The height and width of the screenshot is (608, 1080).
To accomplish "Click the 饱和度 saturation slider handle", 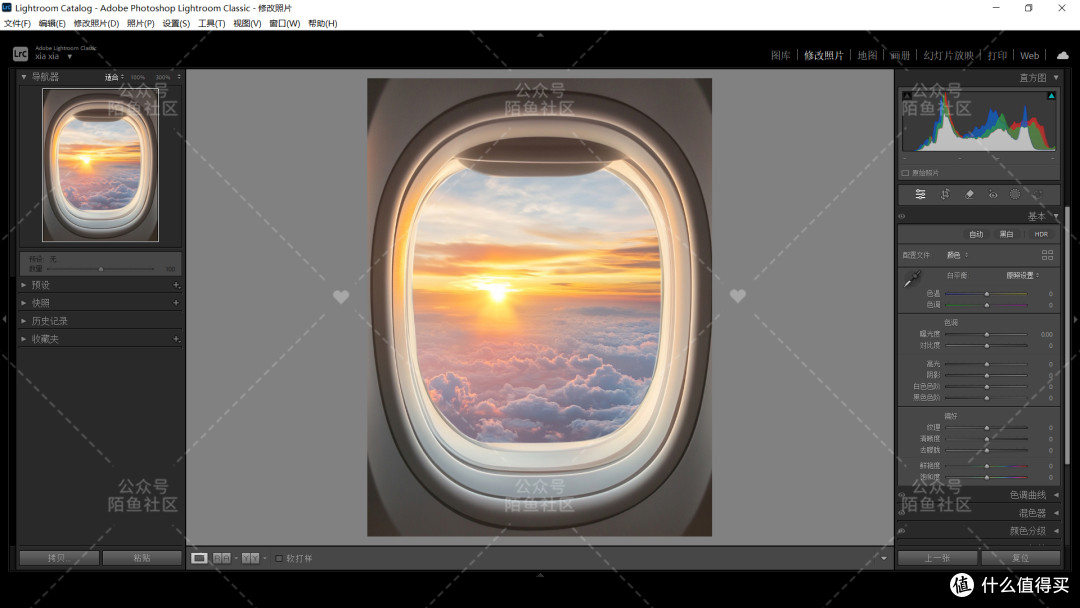I will (x=987, y=477).
